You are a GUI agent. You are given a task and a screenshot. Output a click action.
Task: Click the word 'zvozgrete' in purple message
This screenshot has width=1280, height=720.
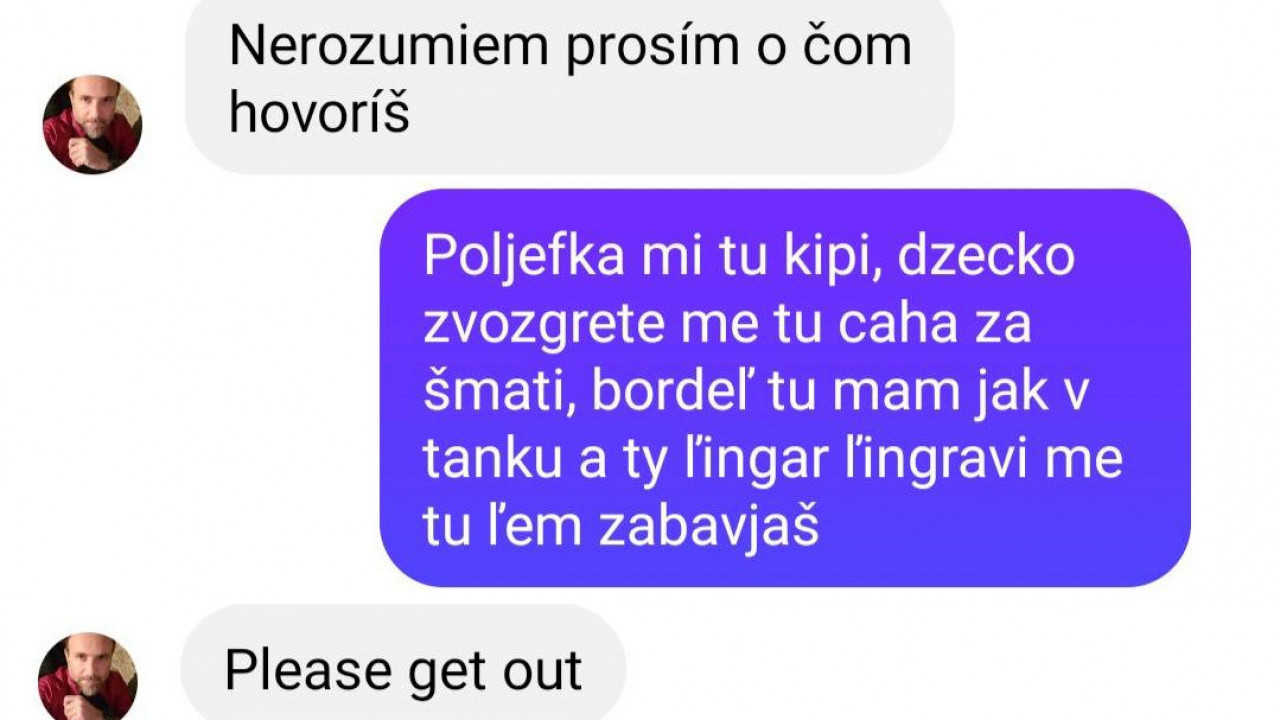(x=532, y=325)
